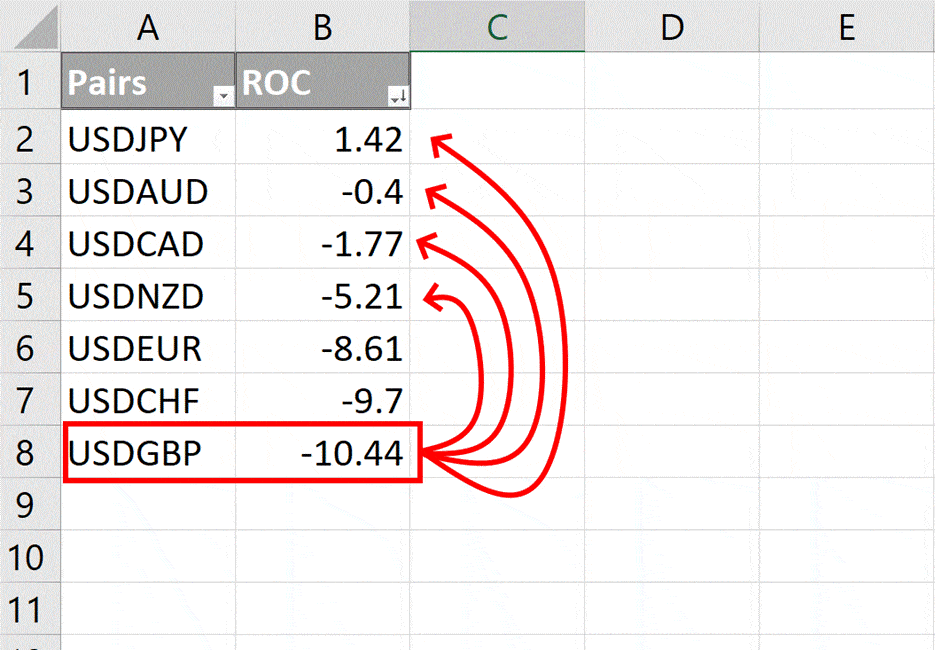This screenshot has height=650, width=935.
Task: Click the ROC header cell
Action: point(323,81)
